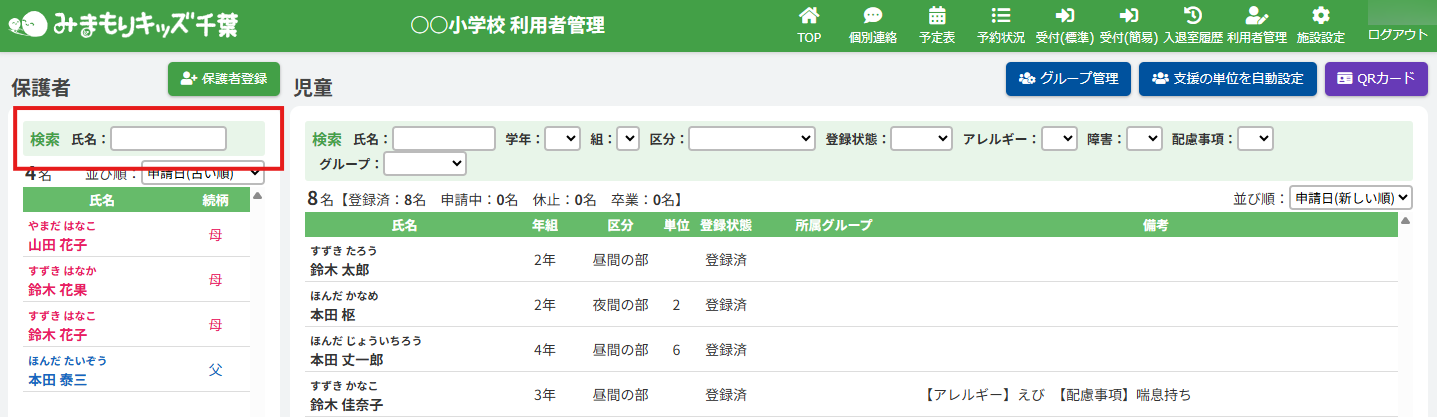
Task: Click the guardian 氏名 search field
Action: (x=169, y=139)
